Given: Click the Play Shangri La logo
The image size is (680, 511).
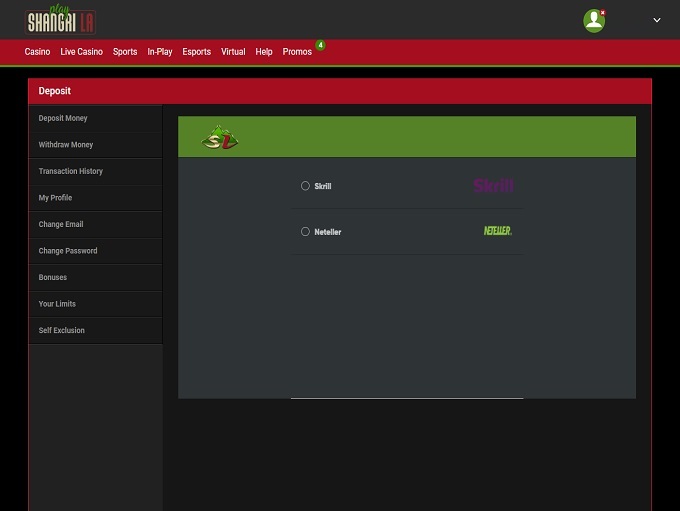Looking at the screenshot, I should pos(60,20).
